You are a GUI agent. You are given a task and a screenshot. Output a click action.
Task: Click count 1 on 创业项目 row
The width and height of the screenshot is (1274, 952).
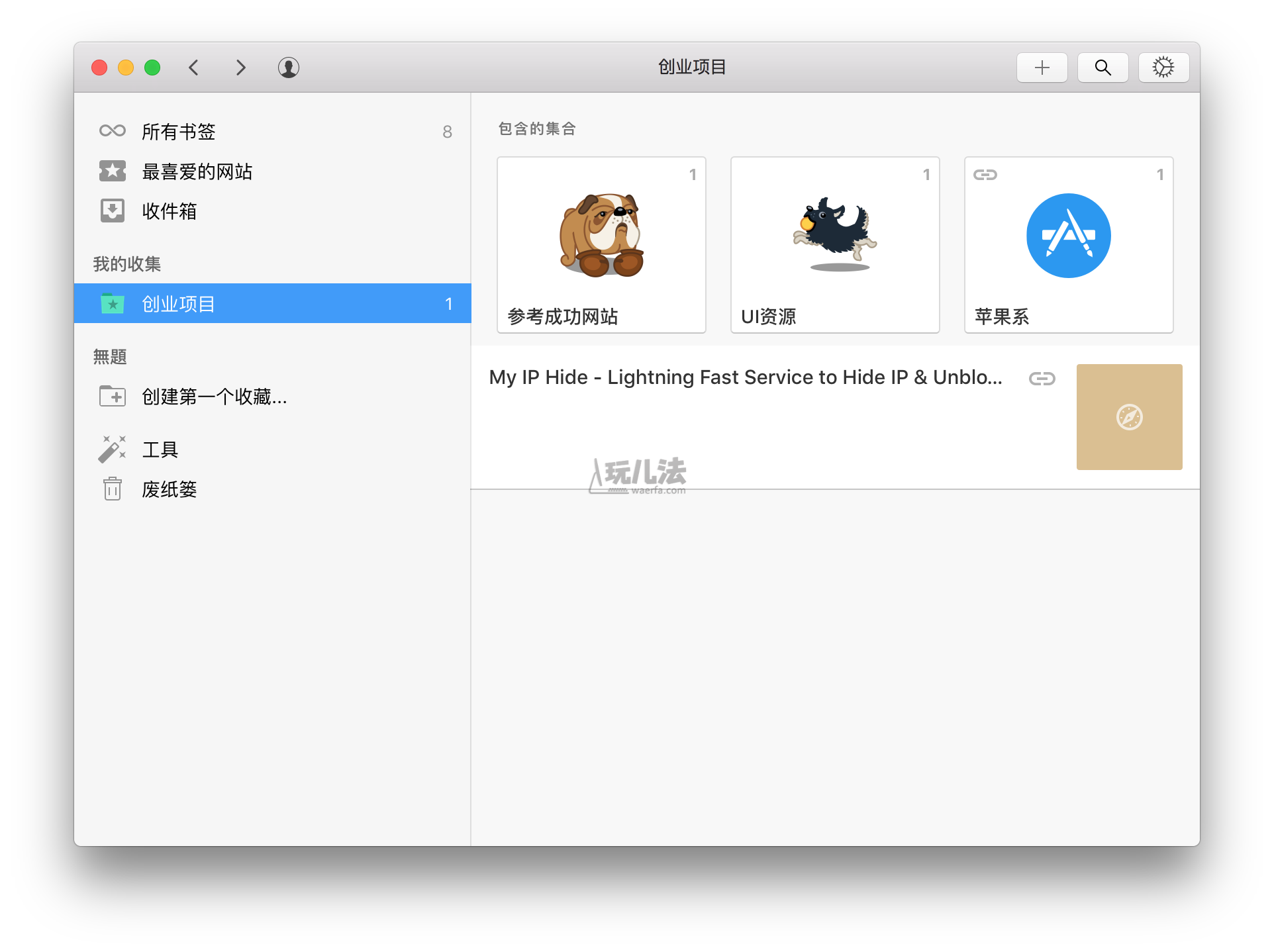click(x=448, y=304)
